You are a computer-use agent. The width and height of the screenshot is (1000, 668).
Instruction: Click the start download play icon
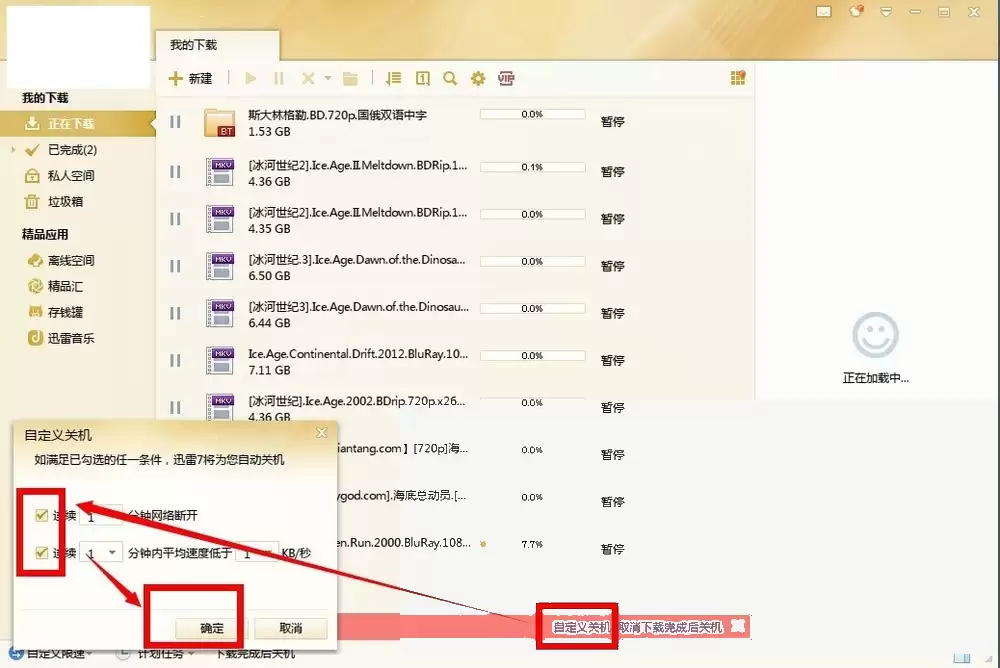[x=251, y=78]
